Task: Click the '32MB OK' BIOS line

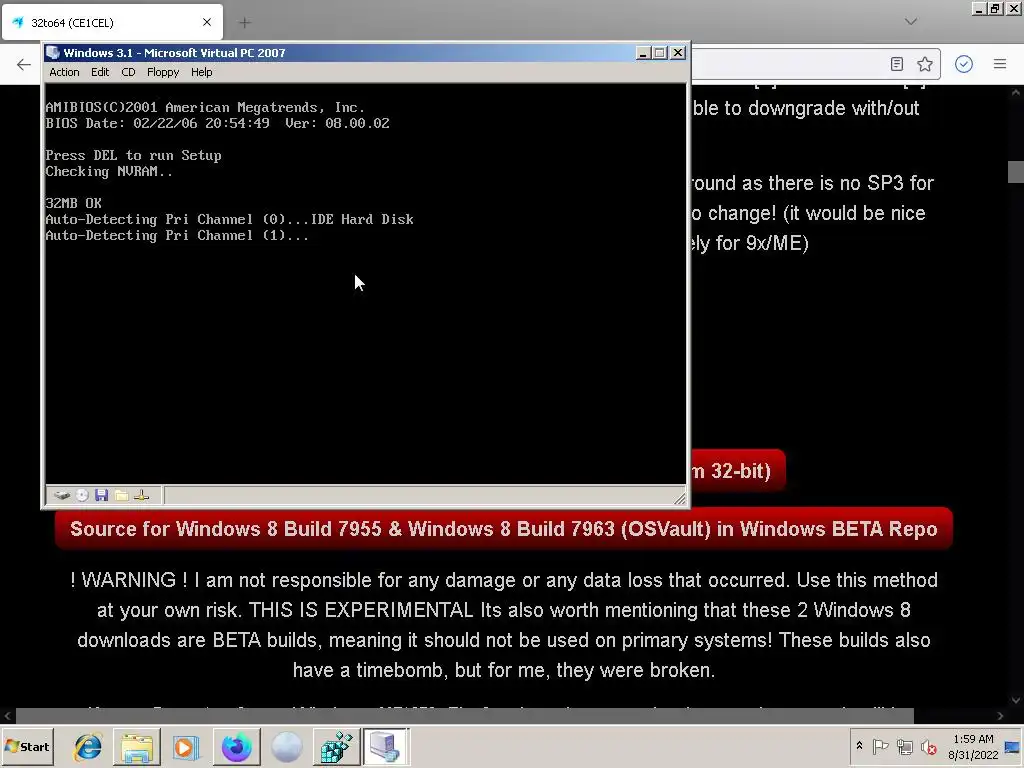Action: click(x=73, y=203)
